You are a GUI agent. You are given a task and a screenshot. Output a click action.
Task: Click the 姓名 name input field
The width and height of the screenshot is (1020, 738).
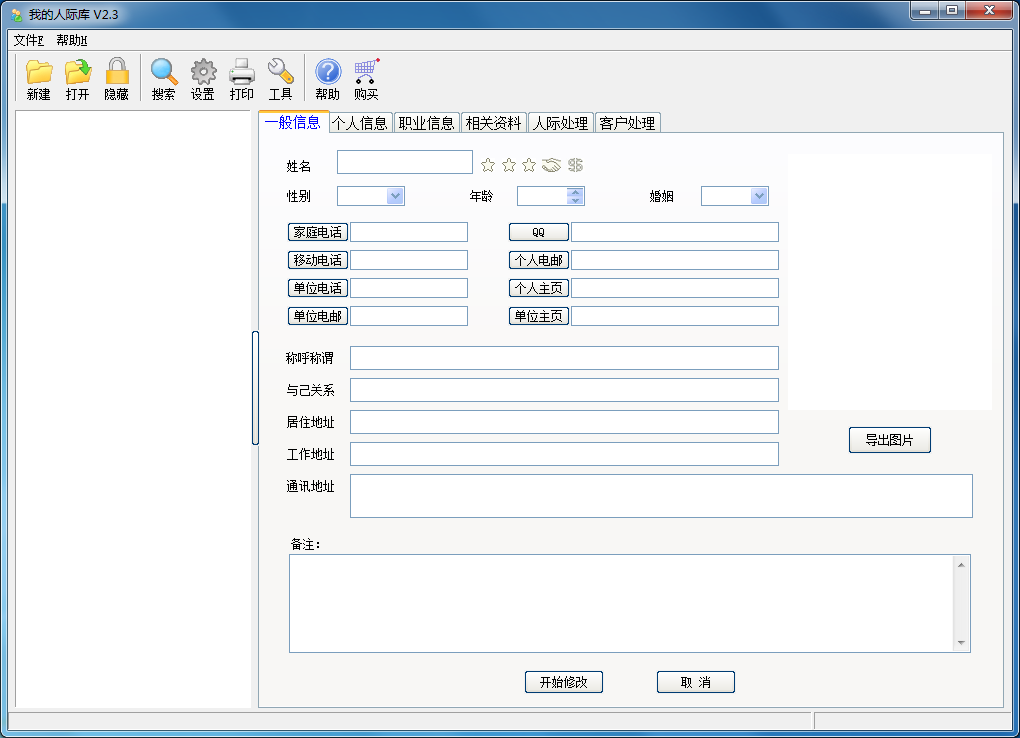tap(405, 162)
